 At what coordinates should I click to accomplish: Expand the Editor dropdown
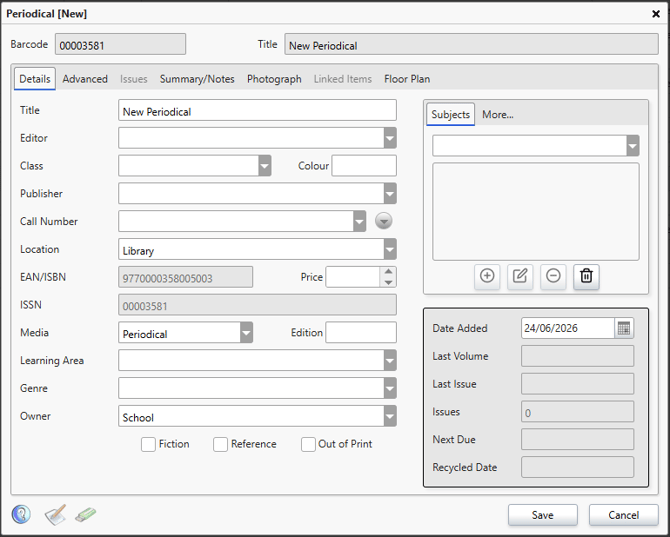390,138
